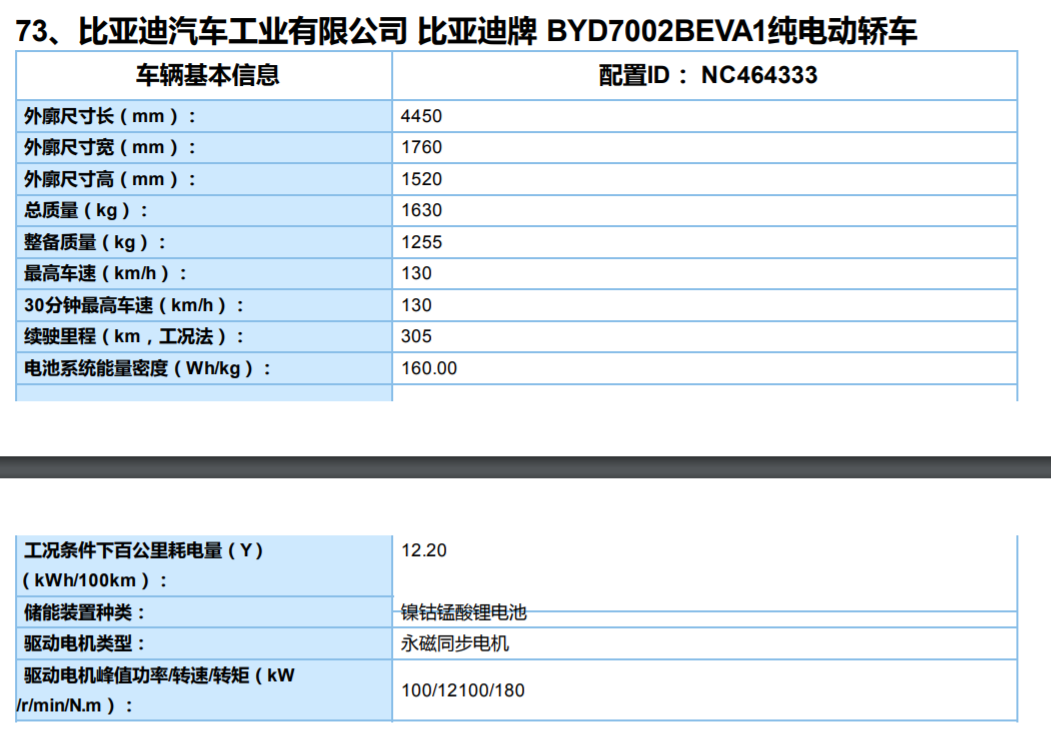
Task: Select the label '总质量（kg）：'
Action: click(x=87, y=210)
